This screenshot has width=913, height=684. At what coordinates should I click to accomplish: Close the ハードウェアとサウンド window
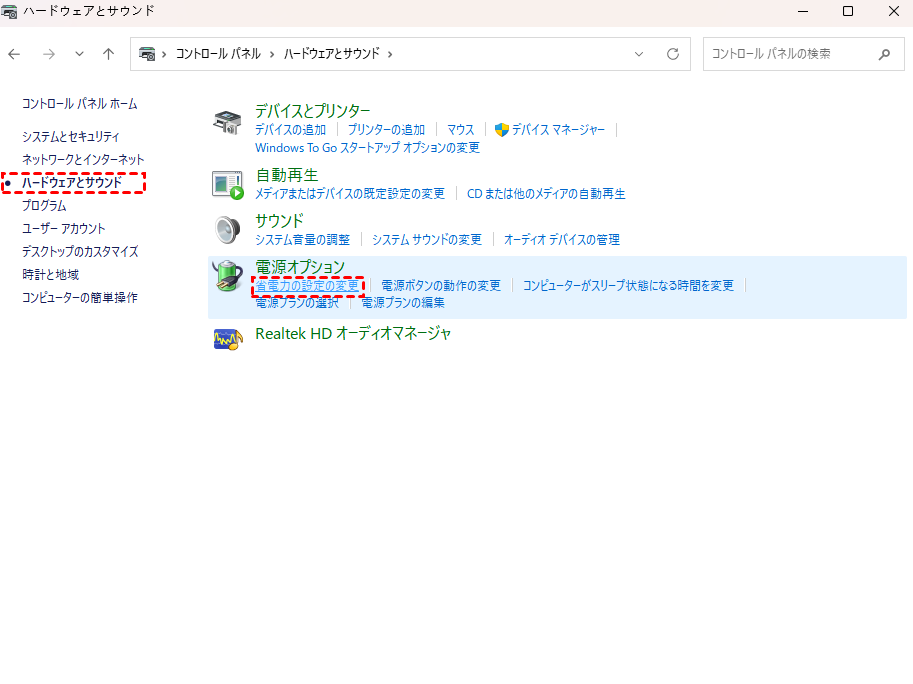[893, 11]
